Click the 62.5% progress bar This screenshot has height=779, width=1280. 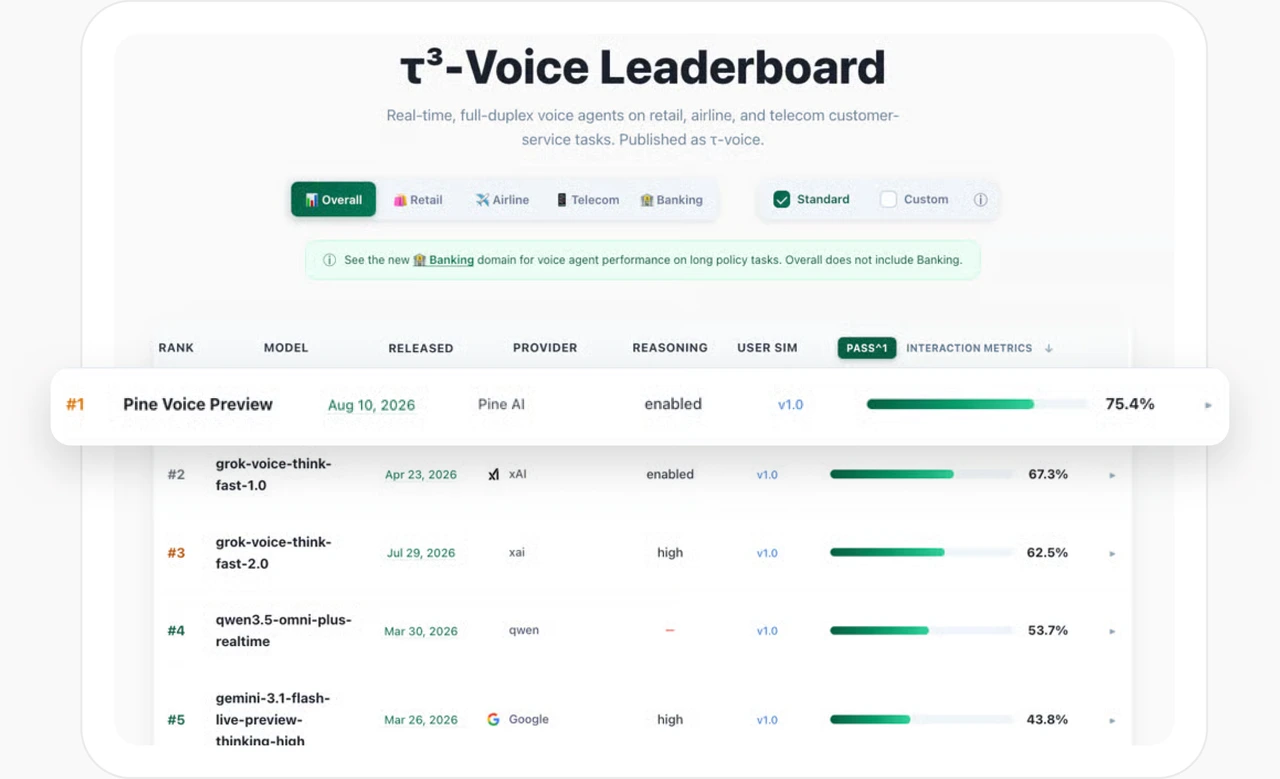[921, 552]
